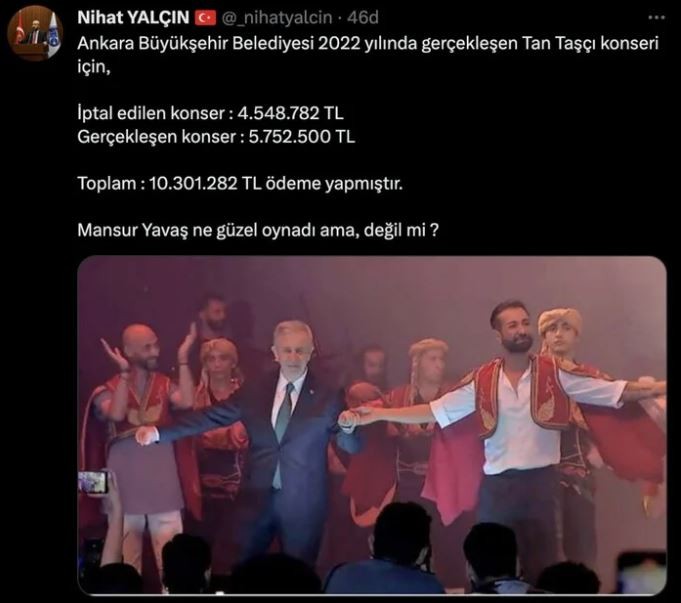This screenshot has height=603, width=681.
Task: Click the closing question ending değil mi
Action: point(258,230)
